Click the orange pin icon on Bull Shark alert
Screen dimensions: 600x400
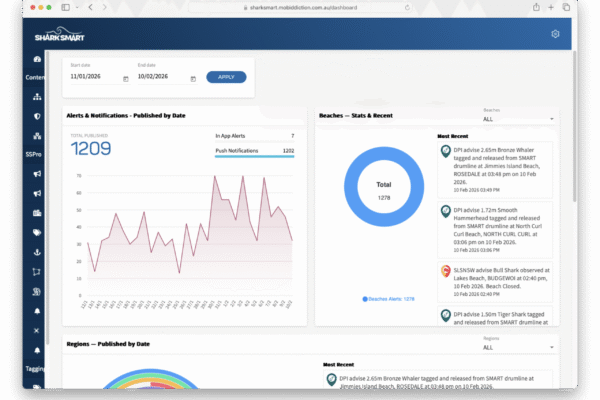point(445,271)
